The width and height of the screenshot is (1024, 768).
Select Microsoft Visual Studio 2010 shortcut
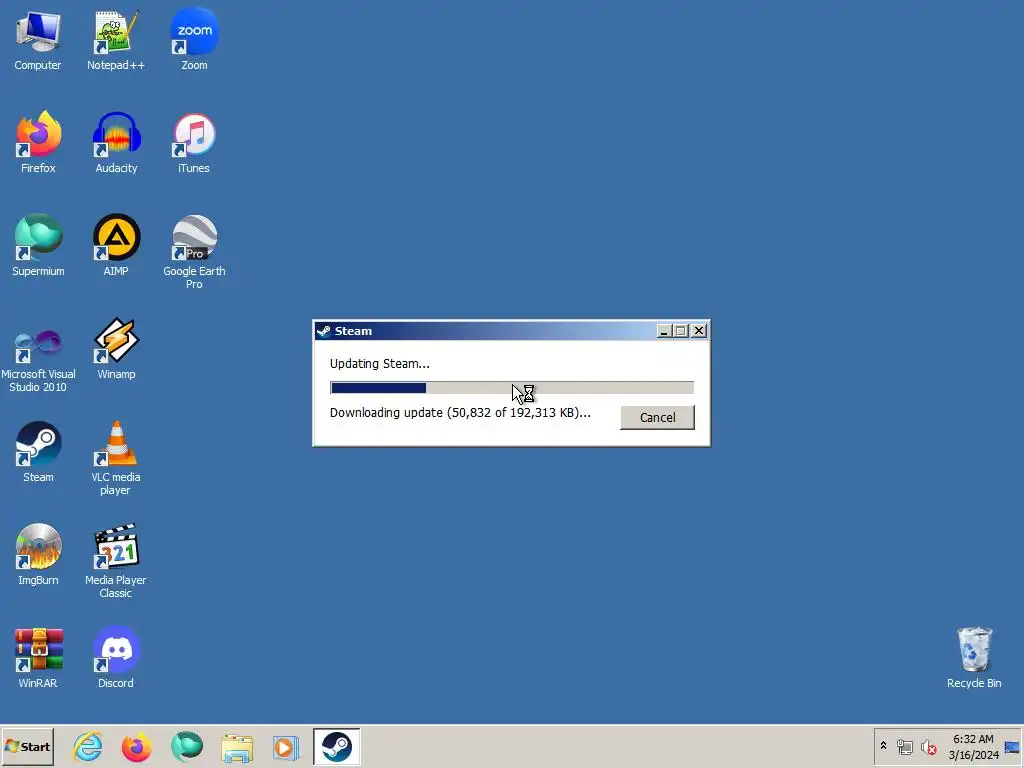point(38,360)
